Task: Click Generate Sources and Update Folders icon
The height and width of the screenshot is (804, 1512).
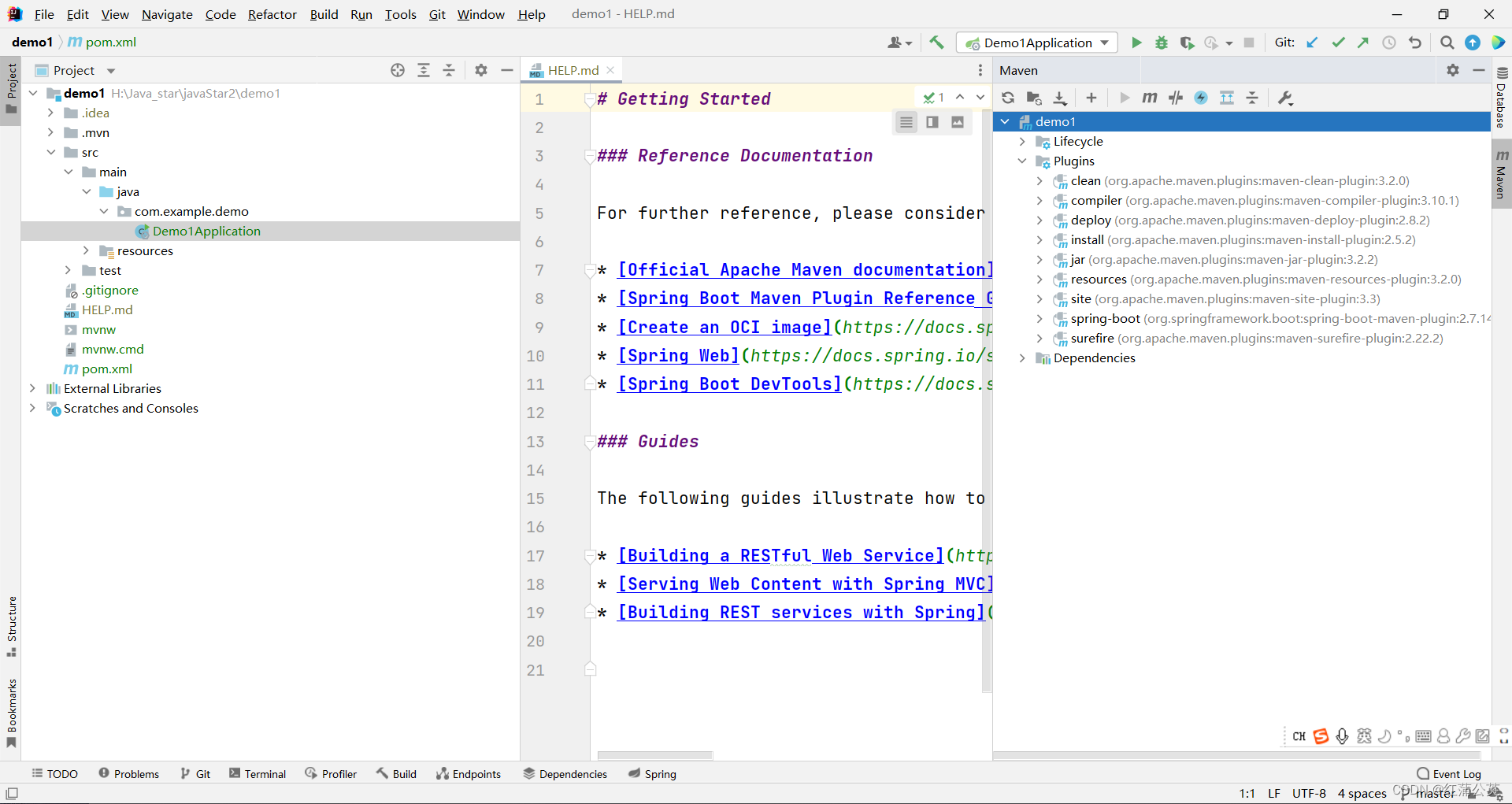Action: (x=1034, y=98)
